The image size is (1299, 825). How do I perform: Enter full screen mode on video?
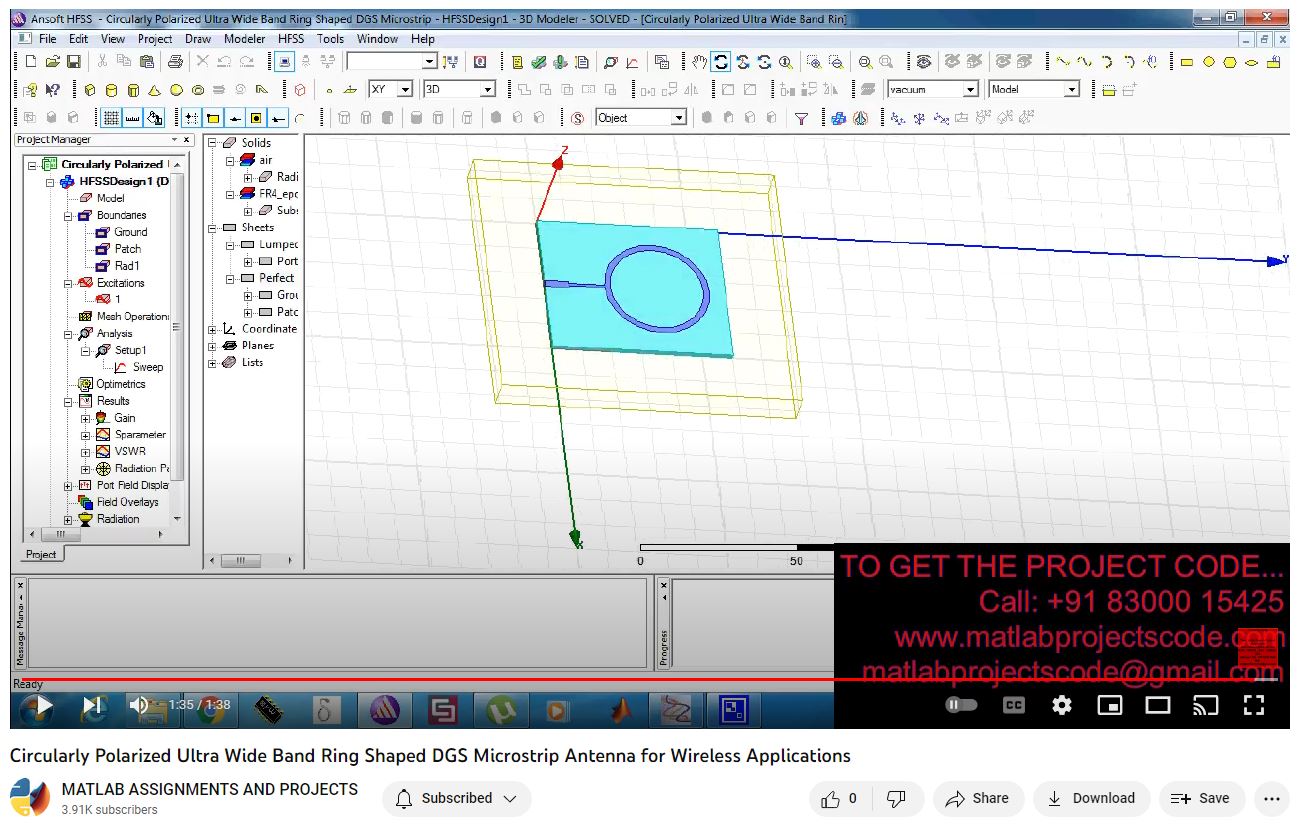pyautogui.click(x=1254, y=705)
